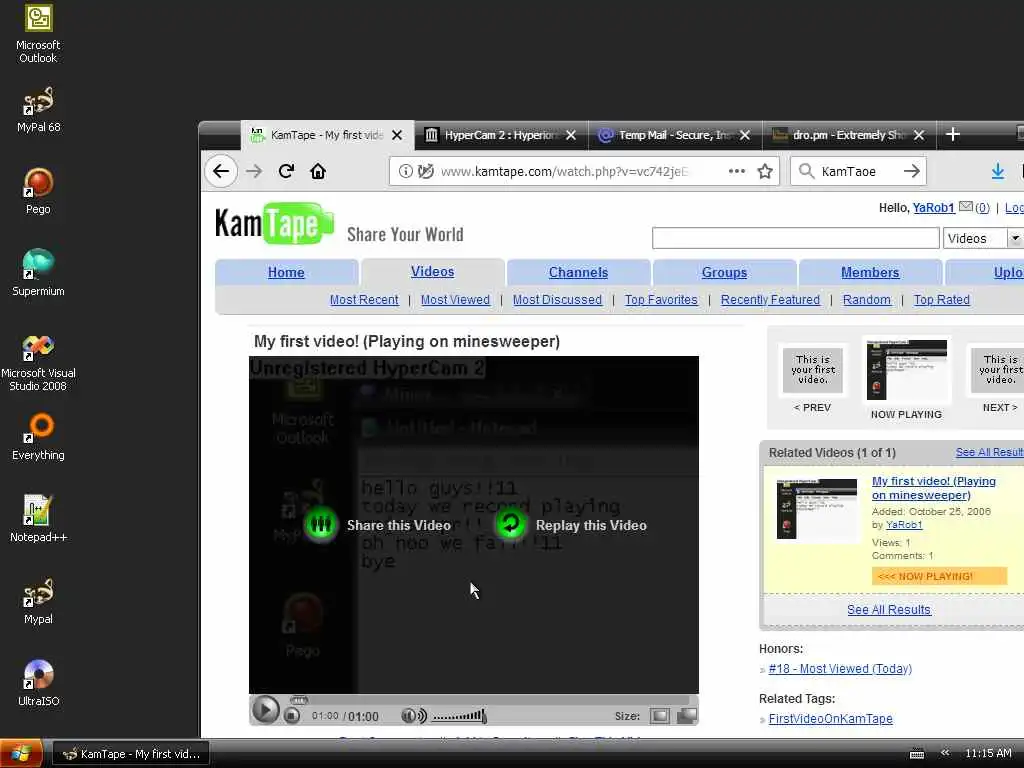Open the Videos navigation tab
Screen dimensions: 1024x768
pyautogui.click(x=432, y=272)
